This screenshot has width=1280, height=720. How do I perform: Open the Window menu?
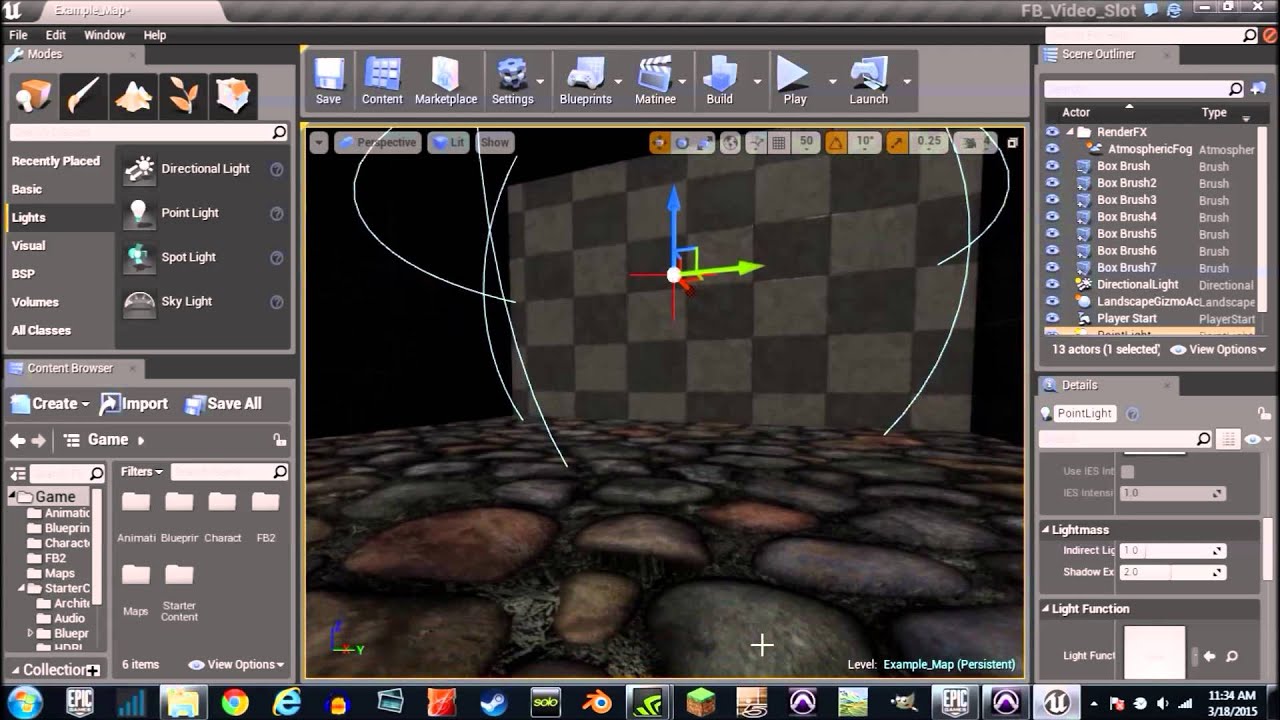[x=104, y=35]
